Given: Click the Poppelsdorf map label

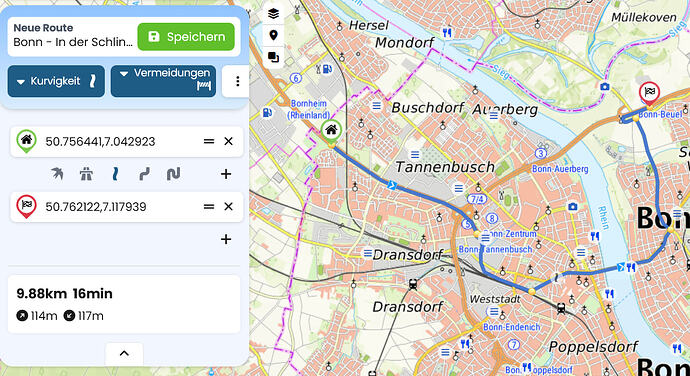Looking at the screenshot, I should [593, 347].
